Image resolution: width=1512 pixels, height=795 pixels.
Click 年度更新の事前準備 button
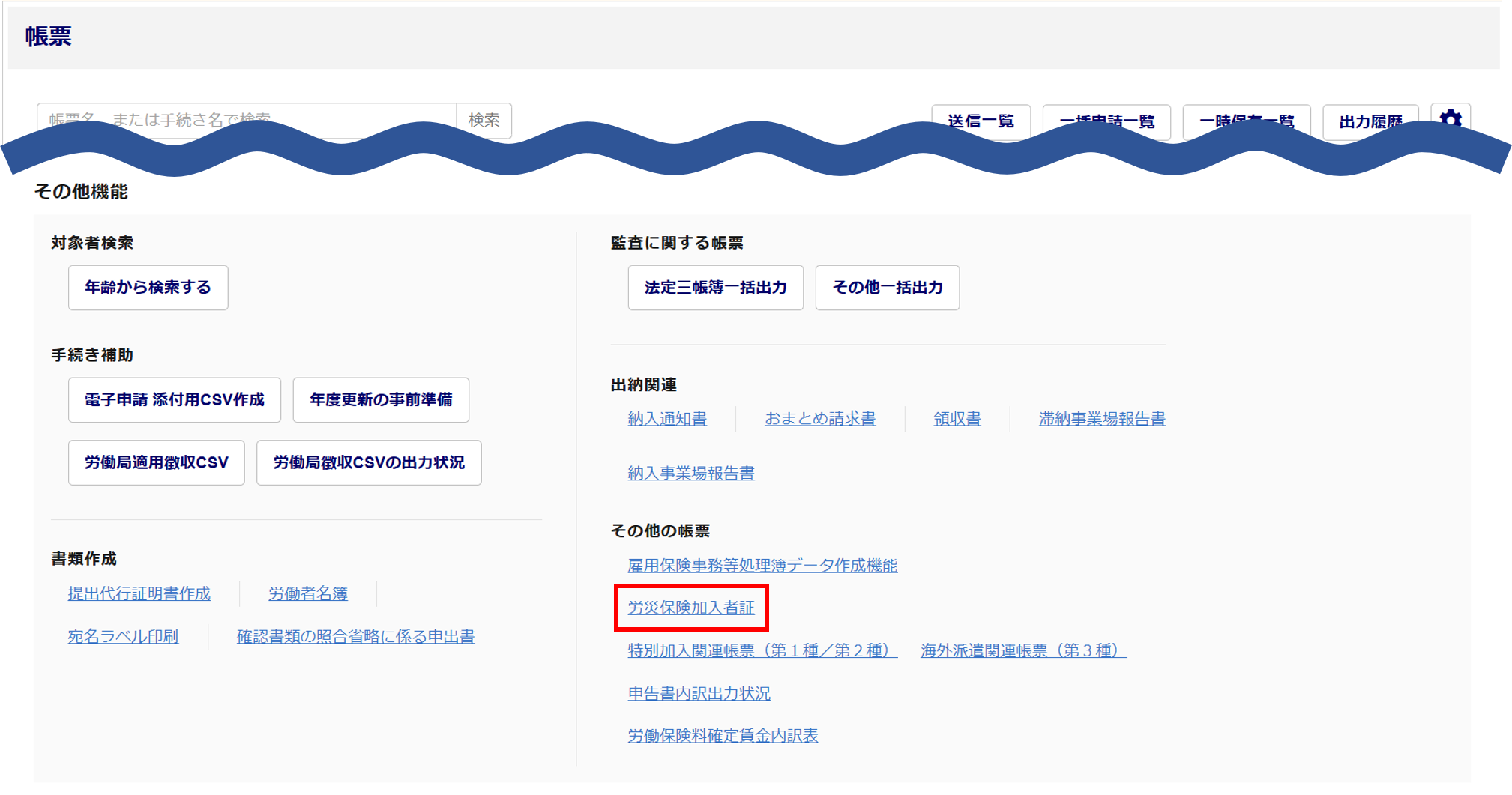381,400
